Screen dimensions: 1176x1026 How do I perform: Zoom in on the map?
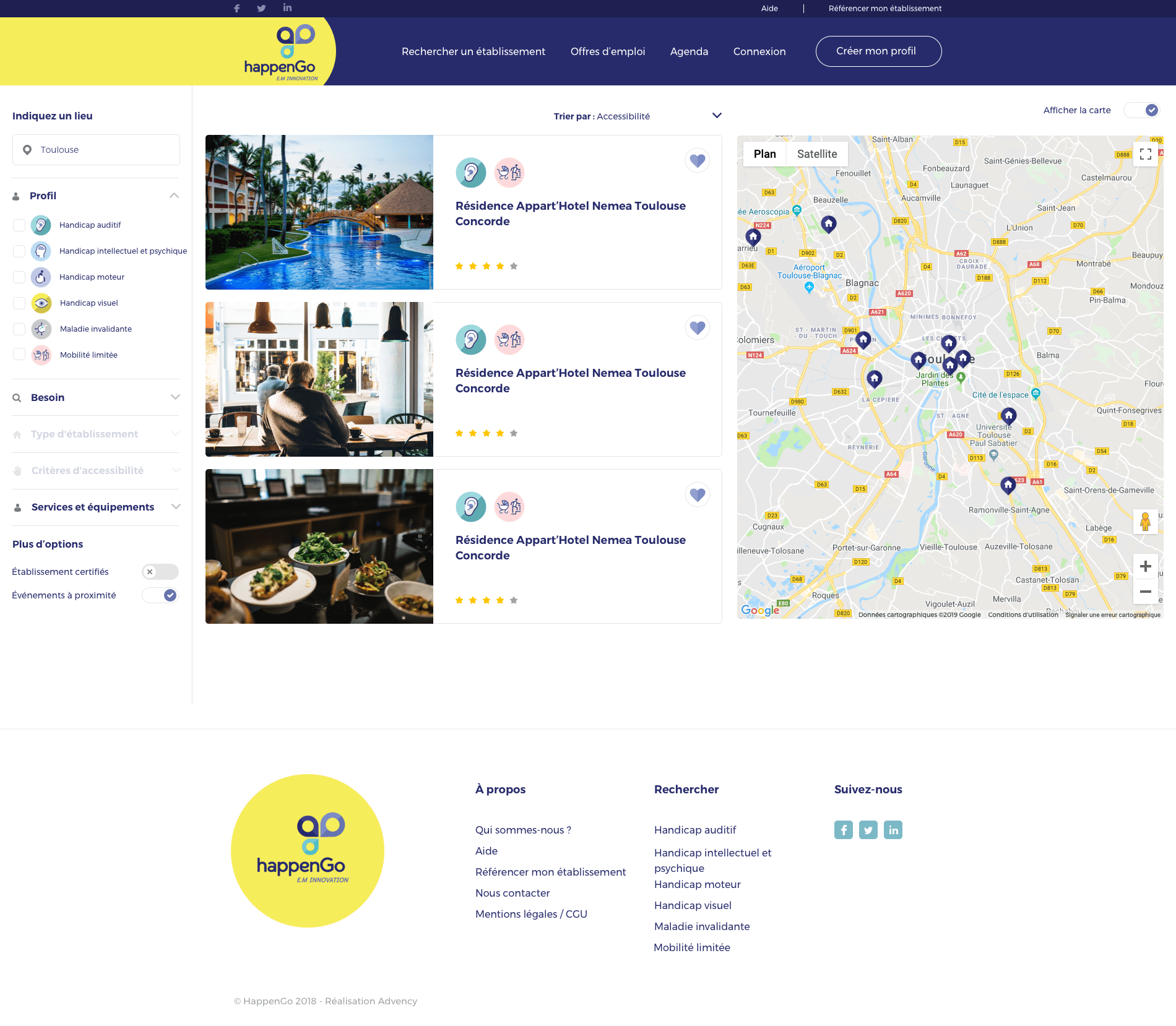click(1146, 566)
